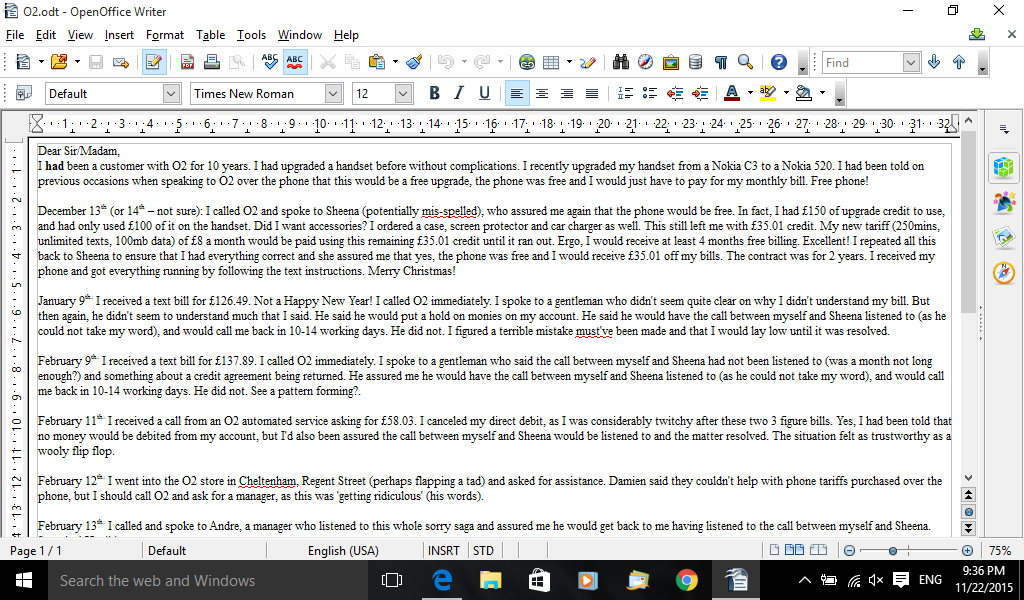Apply highlighting color
Screen dimensions: 1024x600
coord(768,93)
